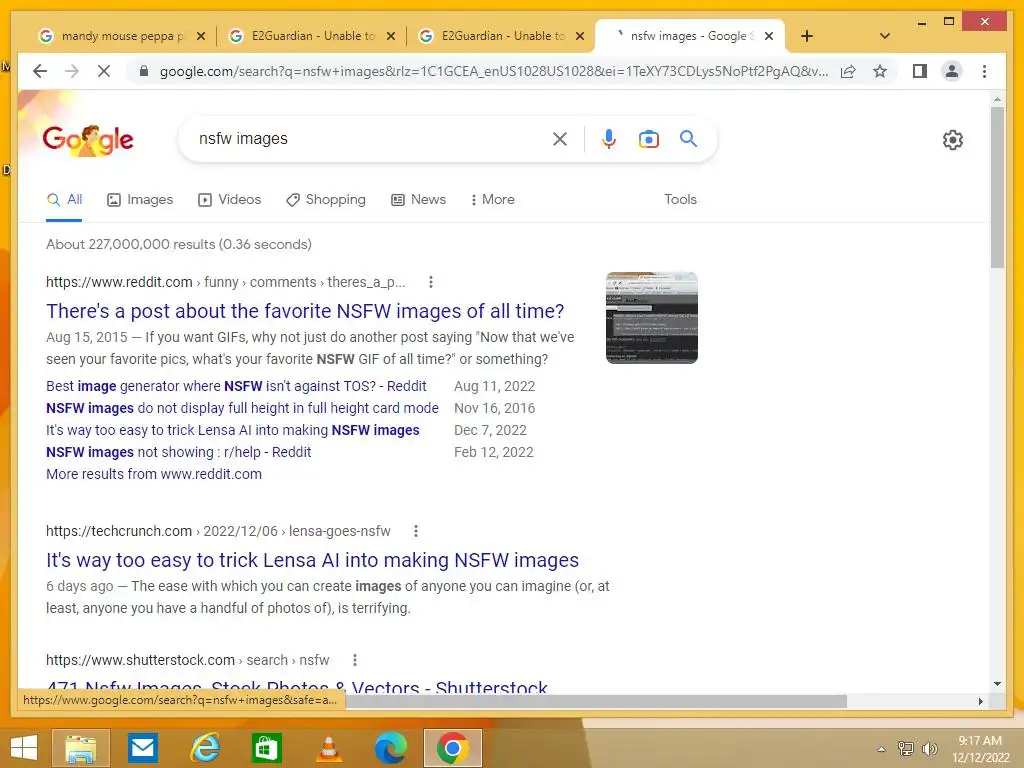Open the Chrome profile avatar

(x=952, y=71)
